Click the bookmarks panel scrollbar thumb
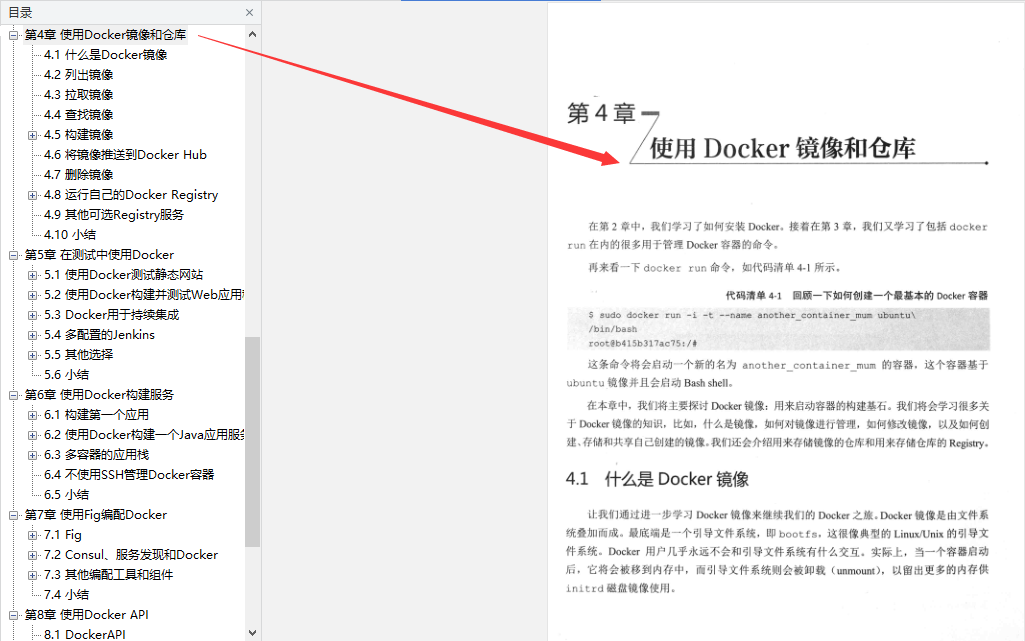The height and width of the screenshot is (641, 1025). coord(252,442)
